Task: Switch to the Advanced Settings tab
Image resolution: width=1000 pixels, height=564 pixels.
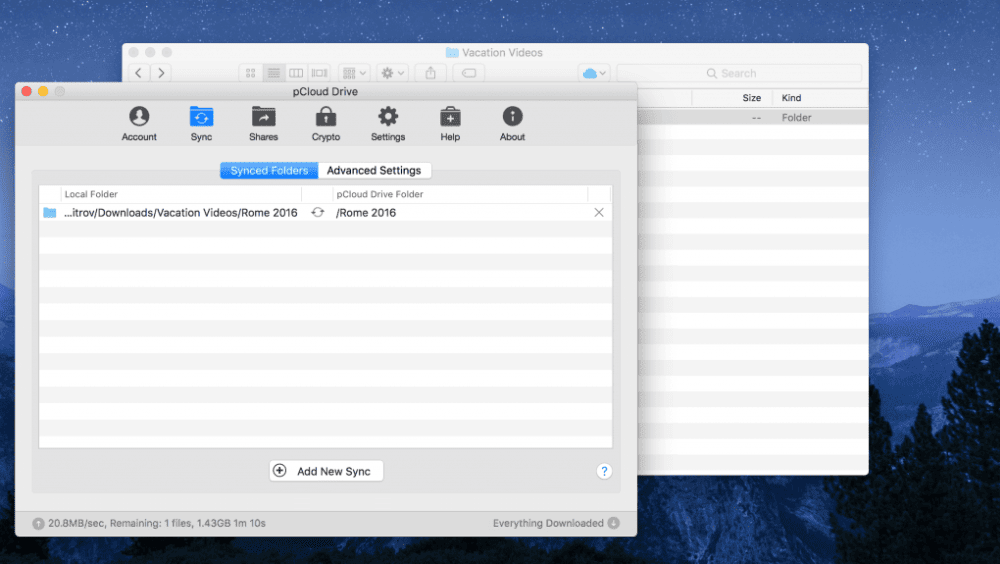Action: pyautogui.click(x=374, y=170)
